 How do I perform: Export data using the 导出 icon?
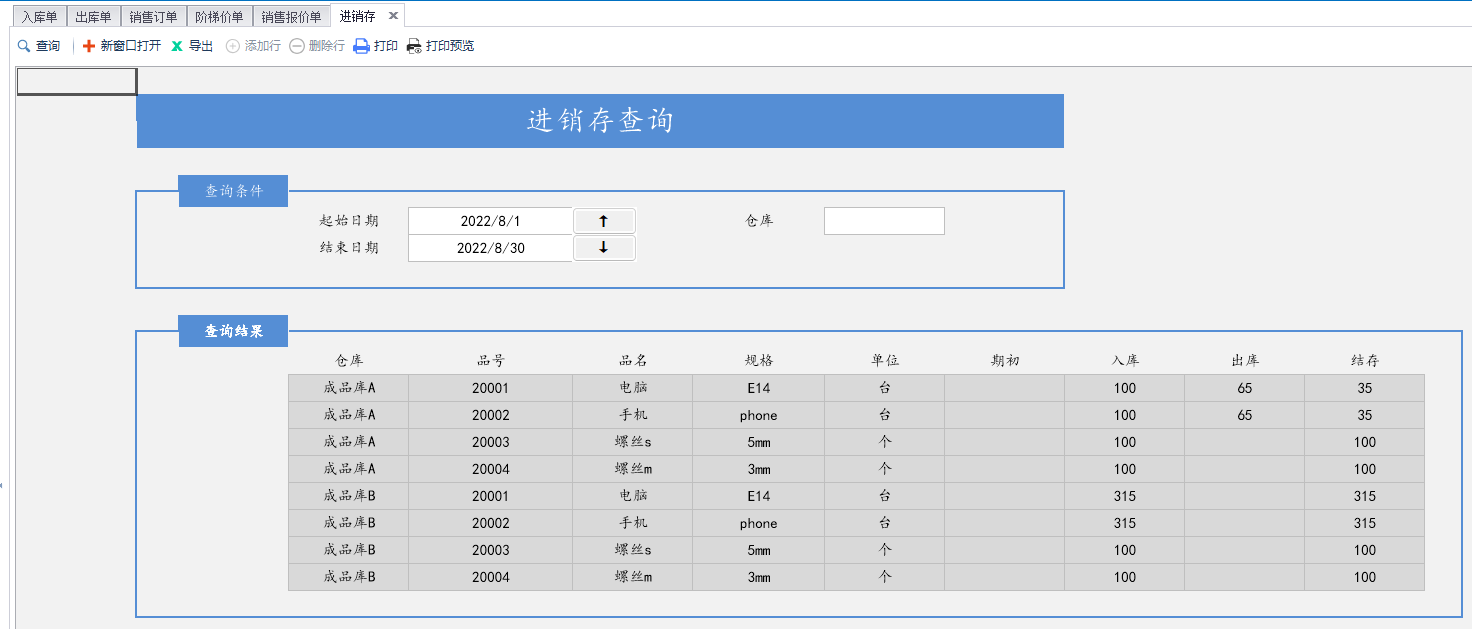click(177, 46)
